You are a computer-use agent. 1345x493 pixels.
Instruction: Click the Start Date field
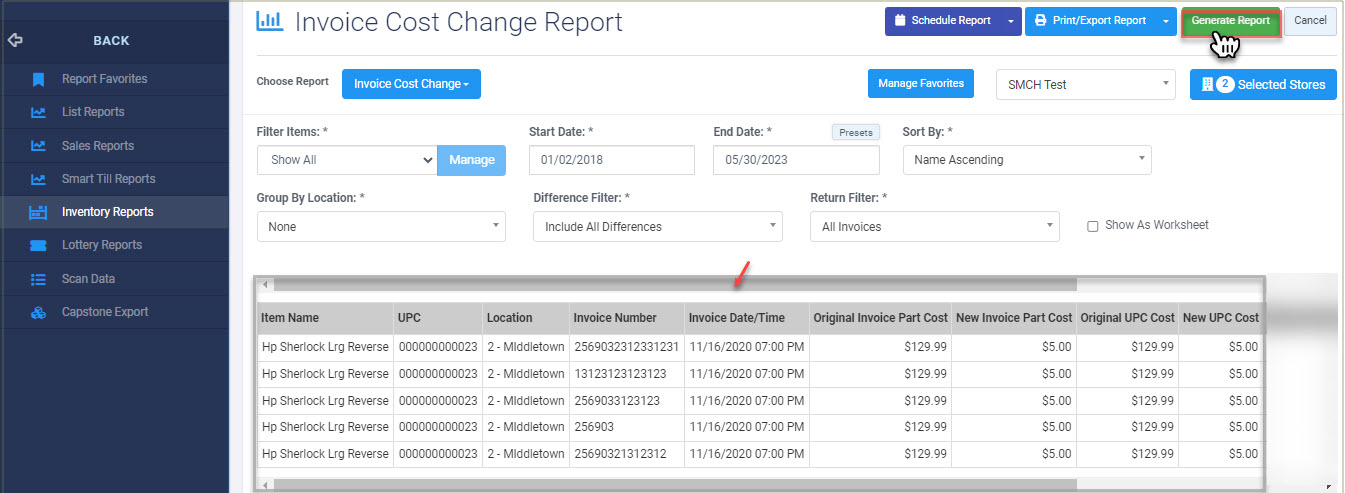612,160
